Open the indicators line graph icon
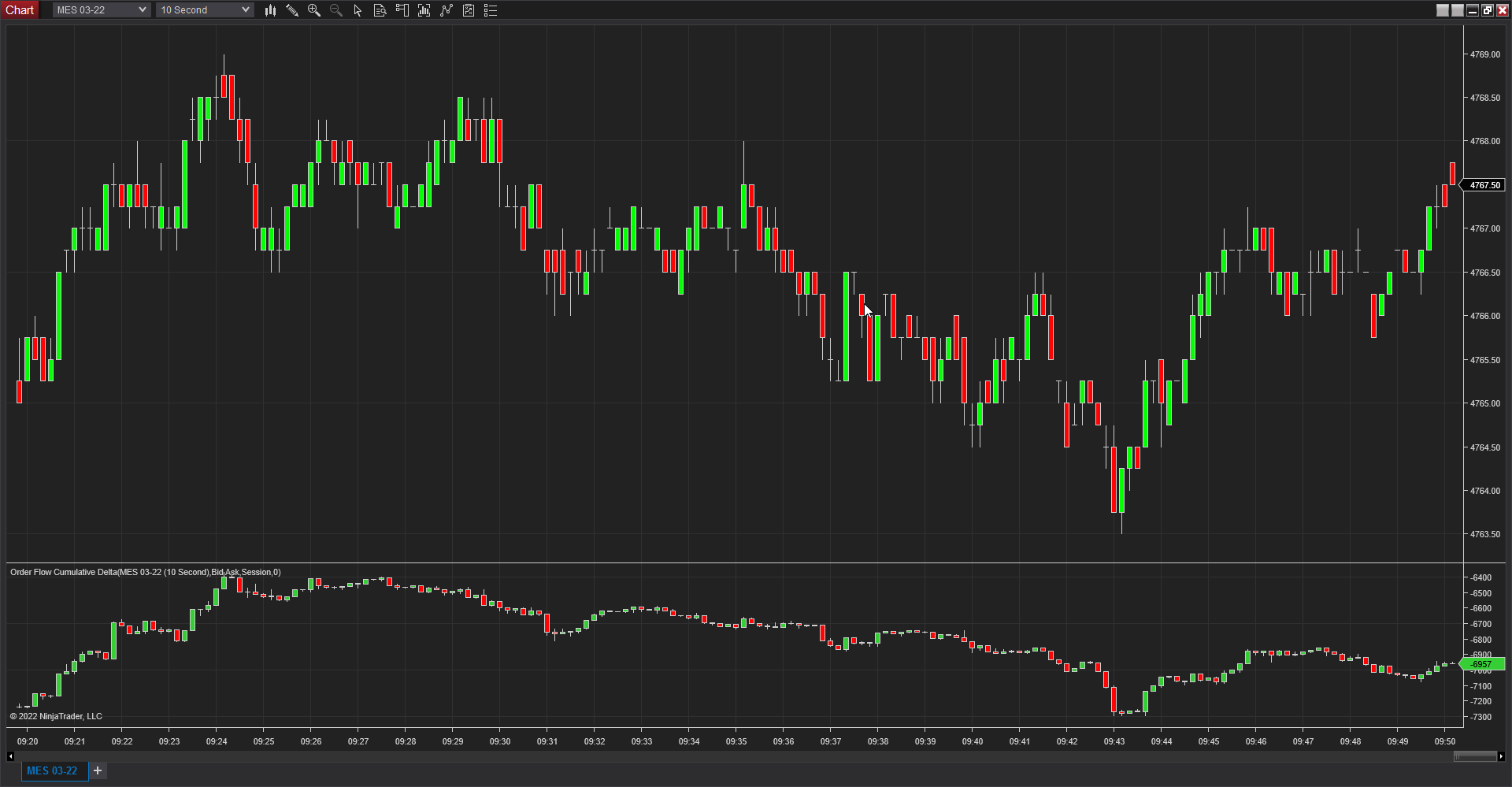The height and width of the screenshot is (787, 1512). point(447,10)
